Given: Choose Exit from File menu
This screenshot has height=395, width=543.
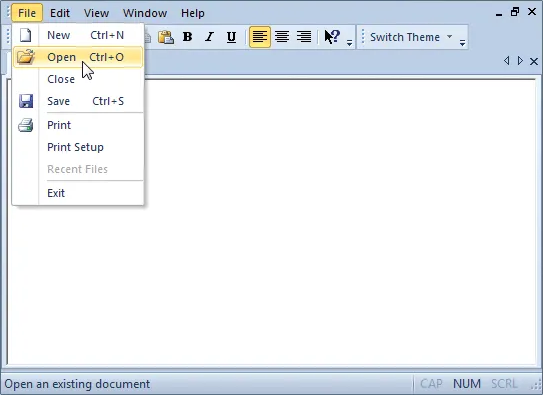Looking at the screenshot, I should pos(78,193).
